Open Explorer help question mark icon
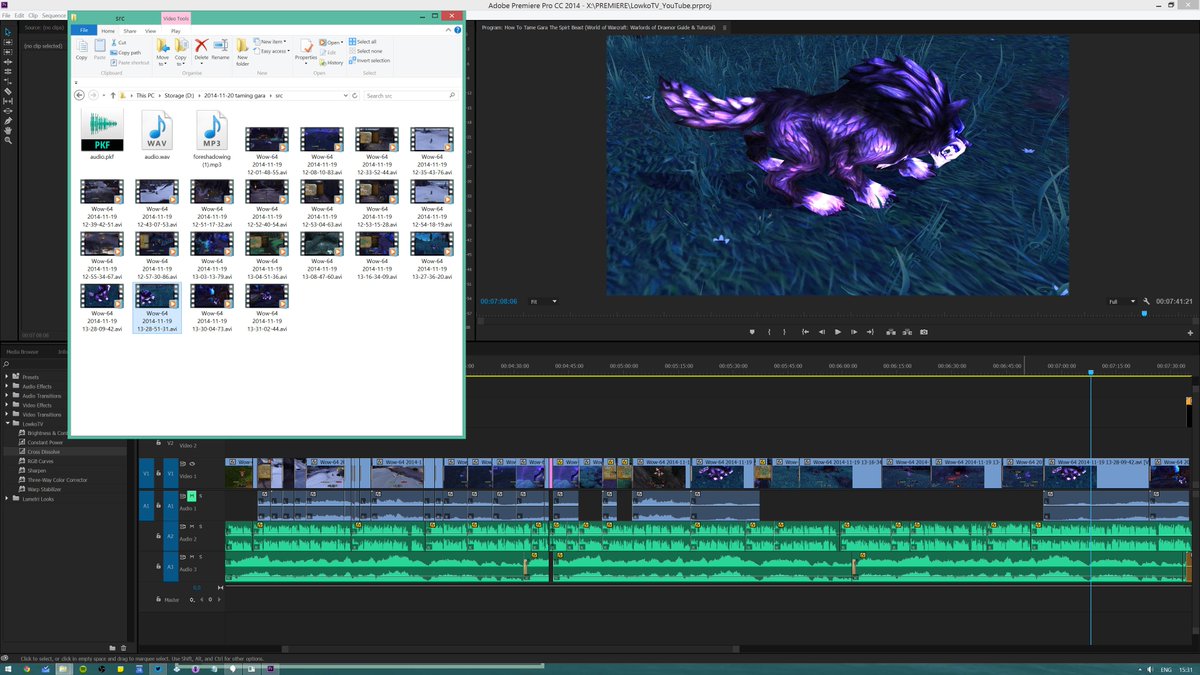This screenshot has width=1200, height=675. tap(457, 30)
